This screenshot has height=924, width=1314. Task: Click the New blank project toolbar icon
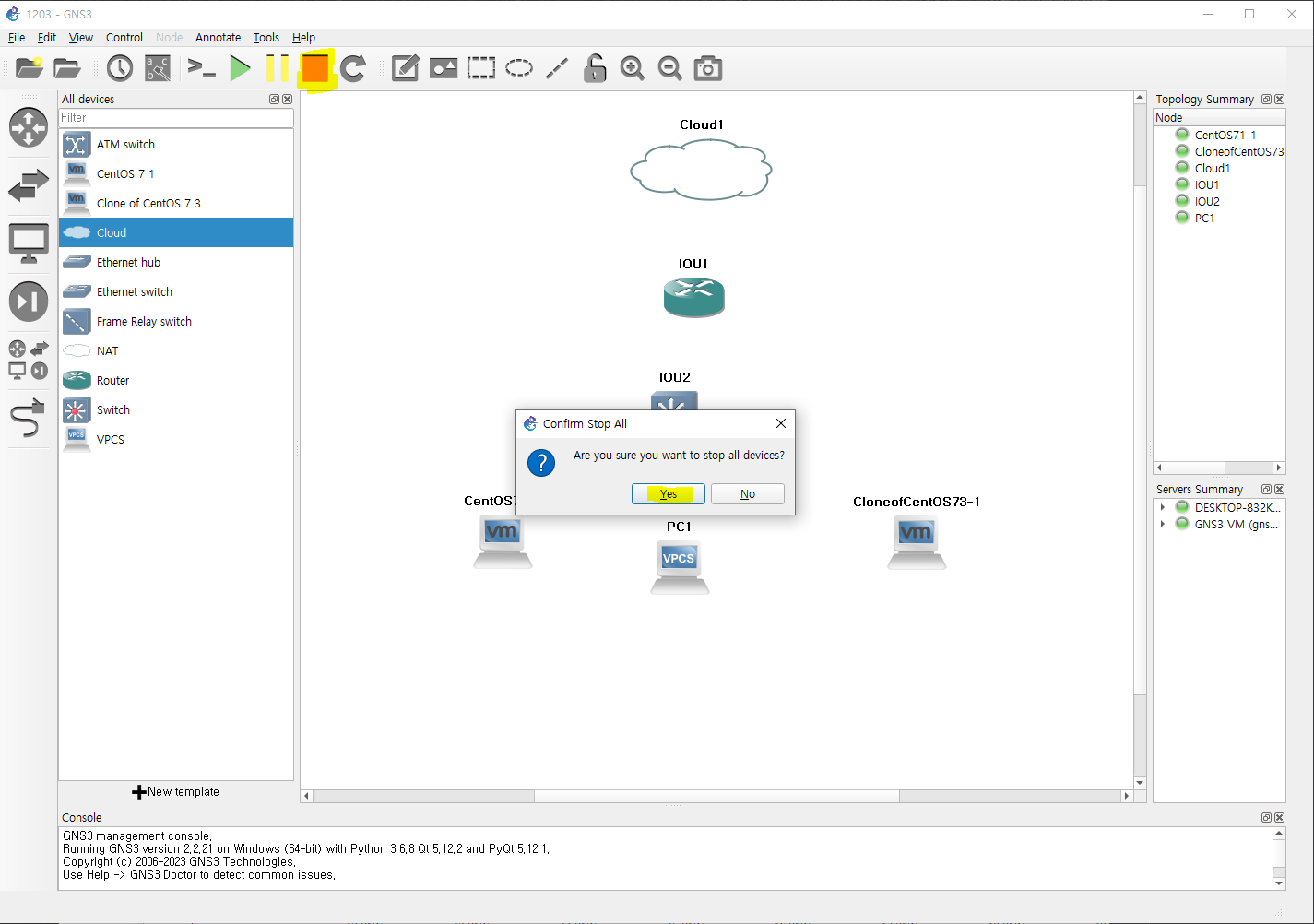pos(30,68)
